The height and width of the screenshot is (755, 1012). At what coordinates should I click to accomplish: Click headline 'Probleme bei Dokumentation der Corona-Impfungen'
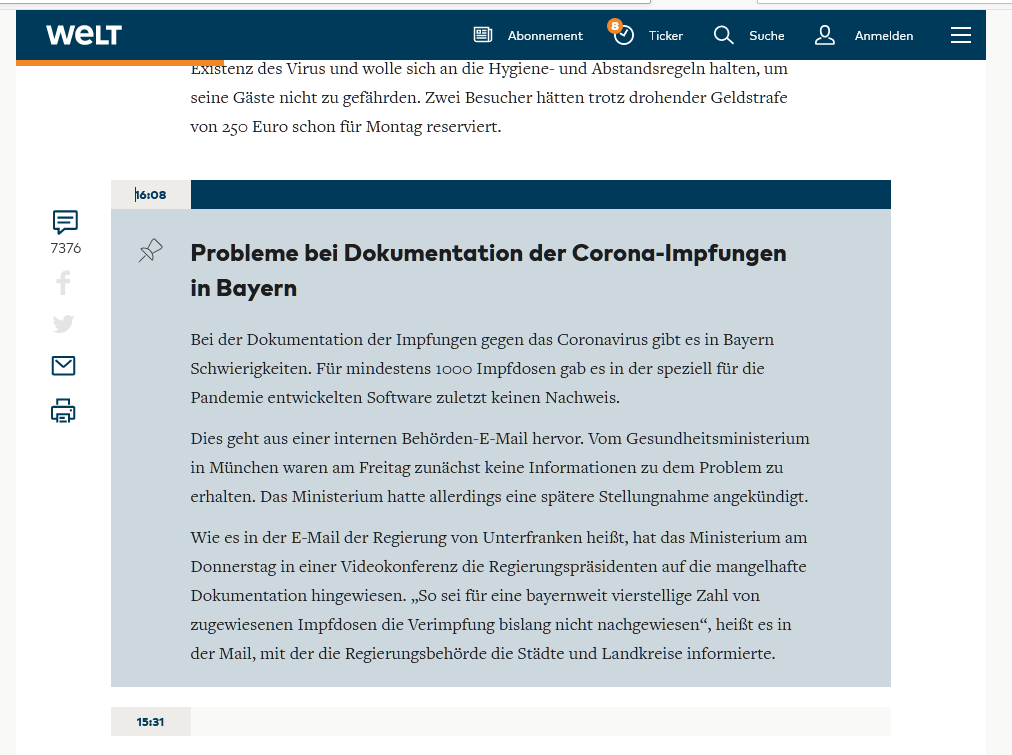click(489, 270)
